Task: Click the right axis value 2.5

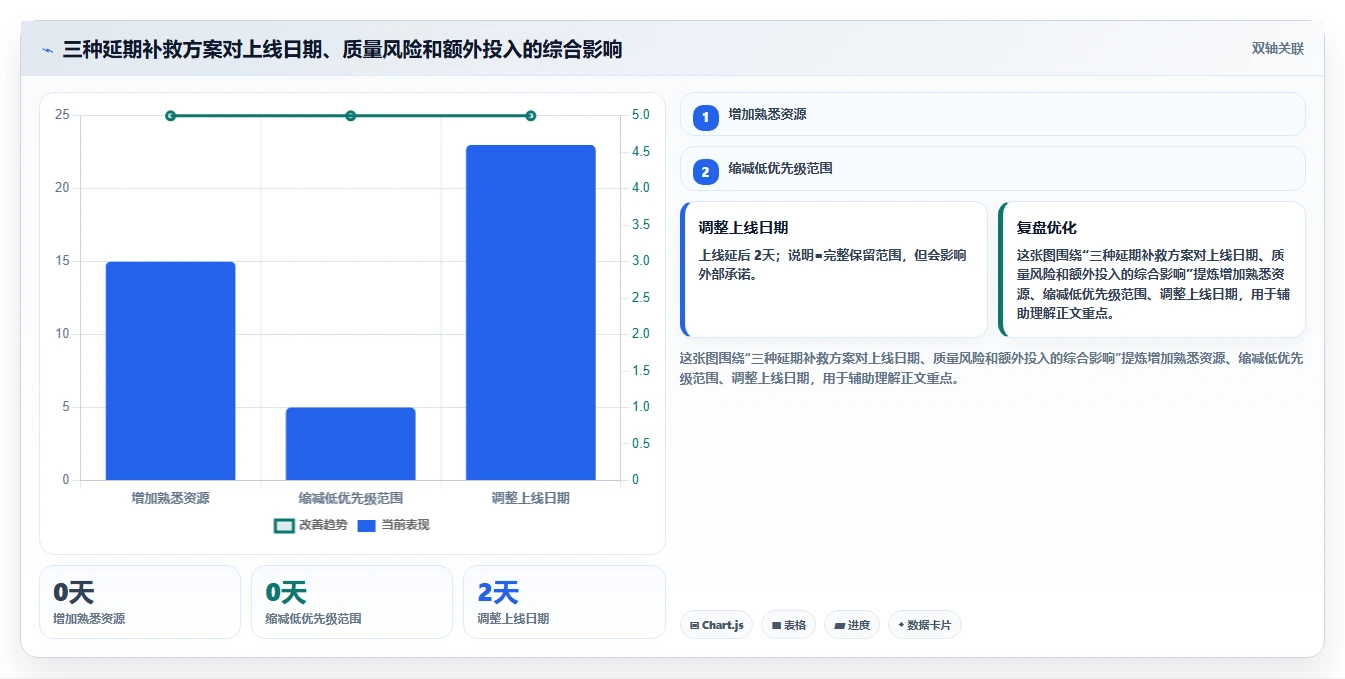Action: pos(640,298)
